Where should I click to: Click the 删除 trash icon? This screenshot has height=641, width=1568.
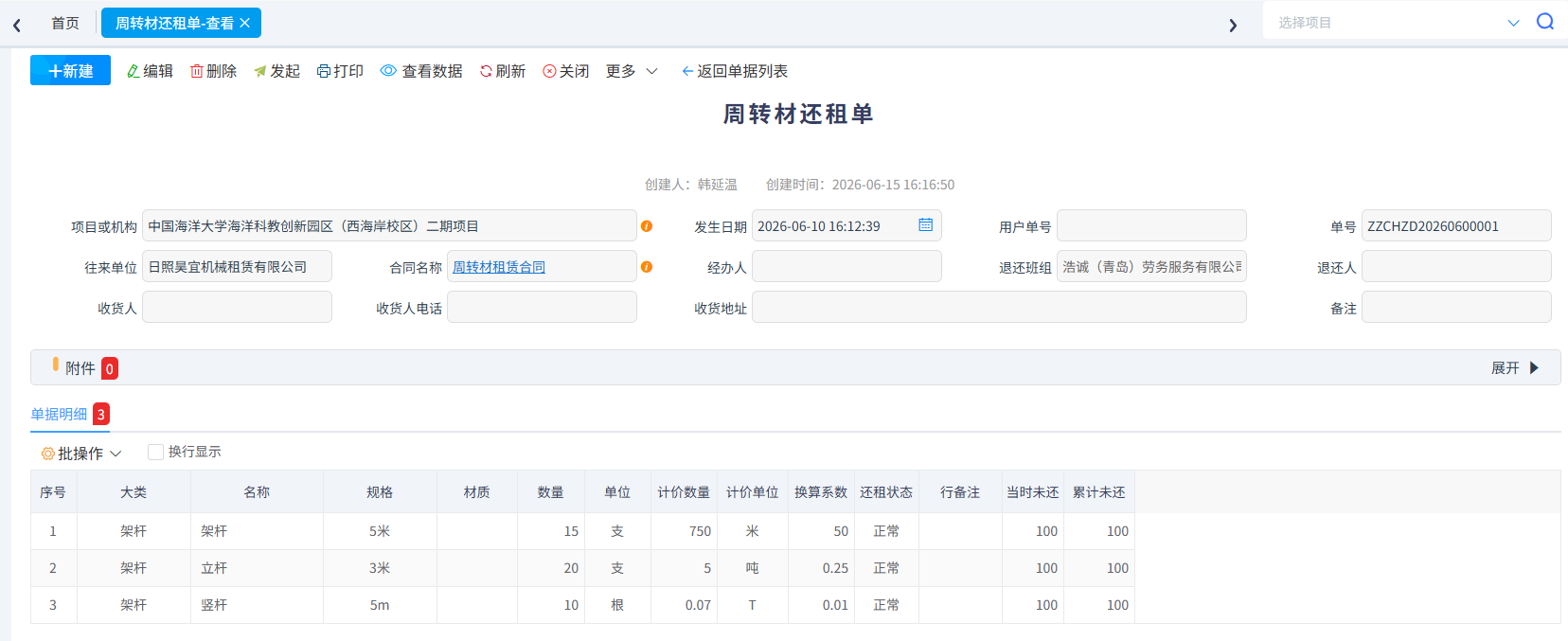197,71
